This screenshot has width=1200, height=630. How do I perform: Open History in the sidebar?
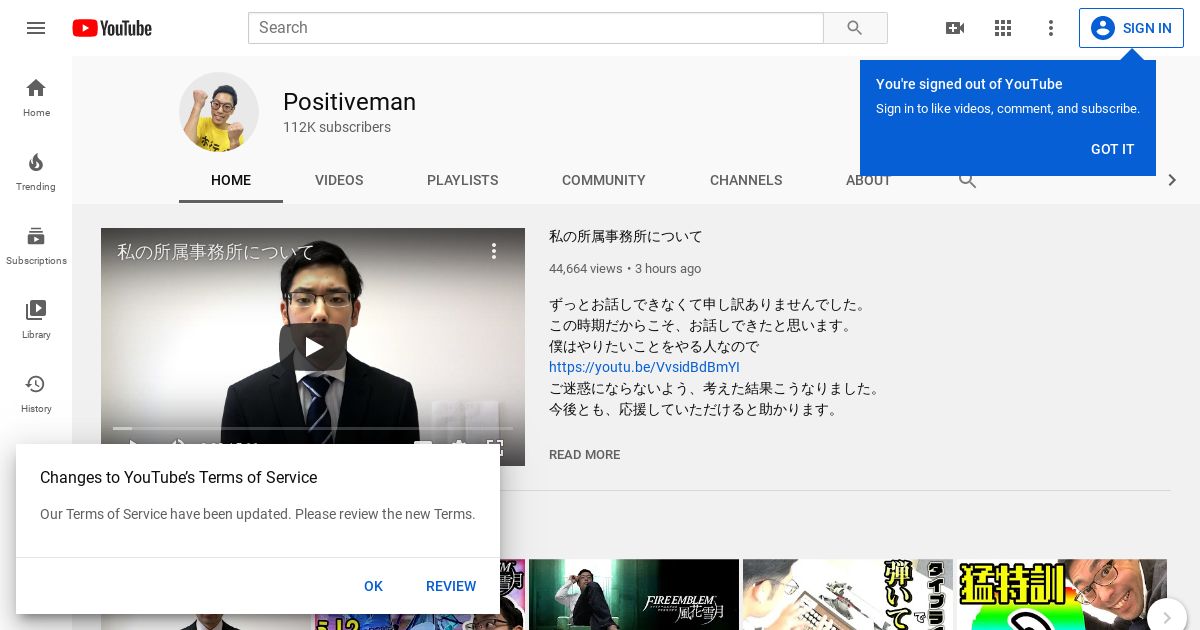(x=36, y=393)
